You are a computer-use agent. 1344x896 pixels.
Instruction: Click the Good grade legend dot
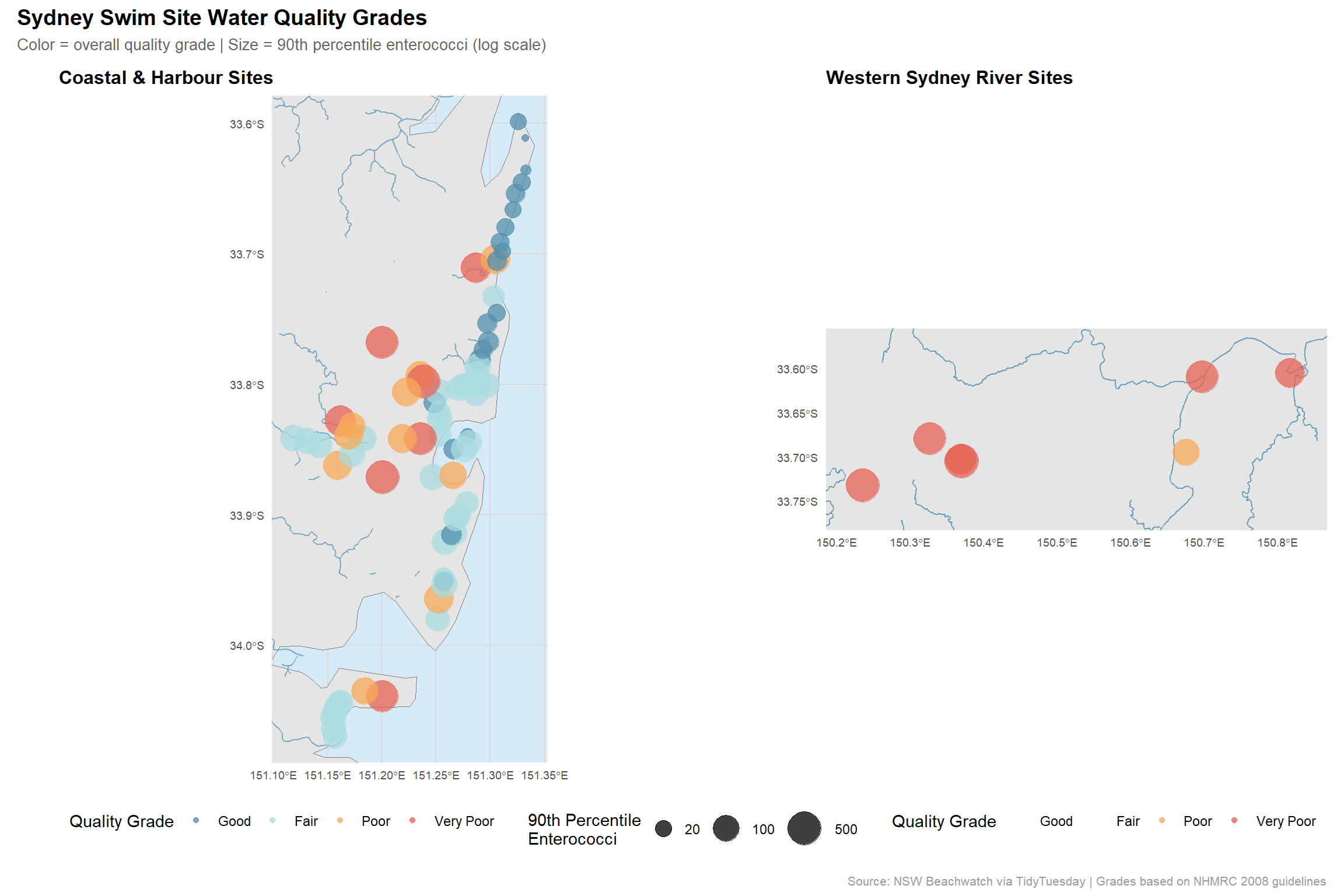[196, 820]
